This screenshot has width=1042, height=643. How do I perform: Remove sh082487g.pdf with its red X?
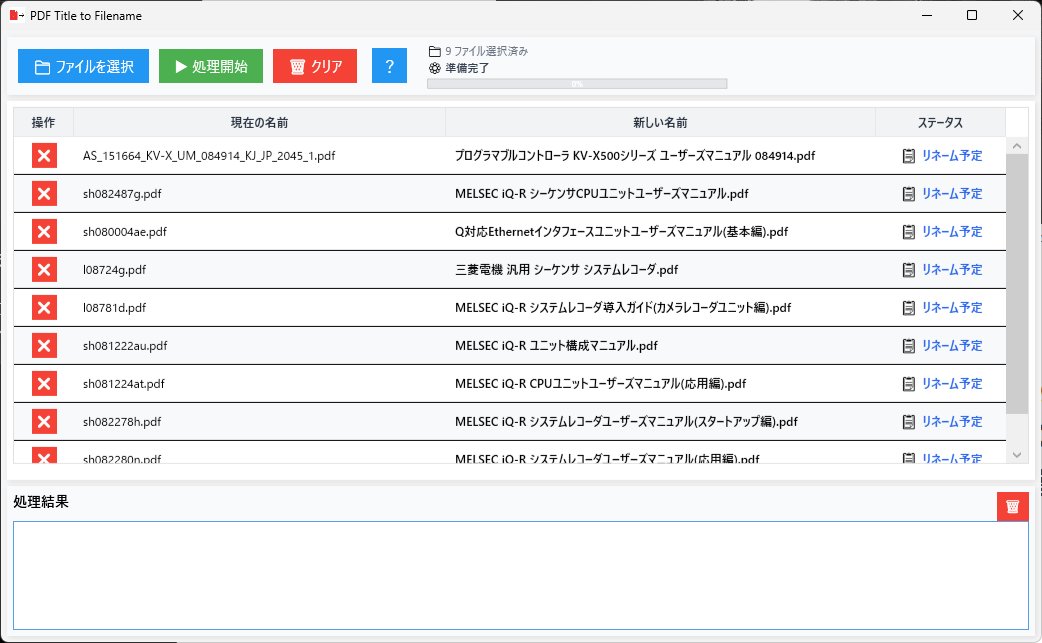45,193
